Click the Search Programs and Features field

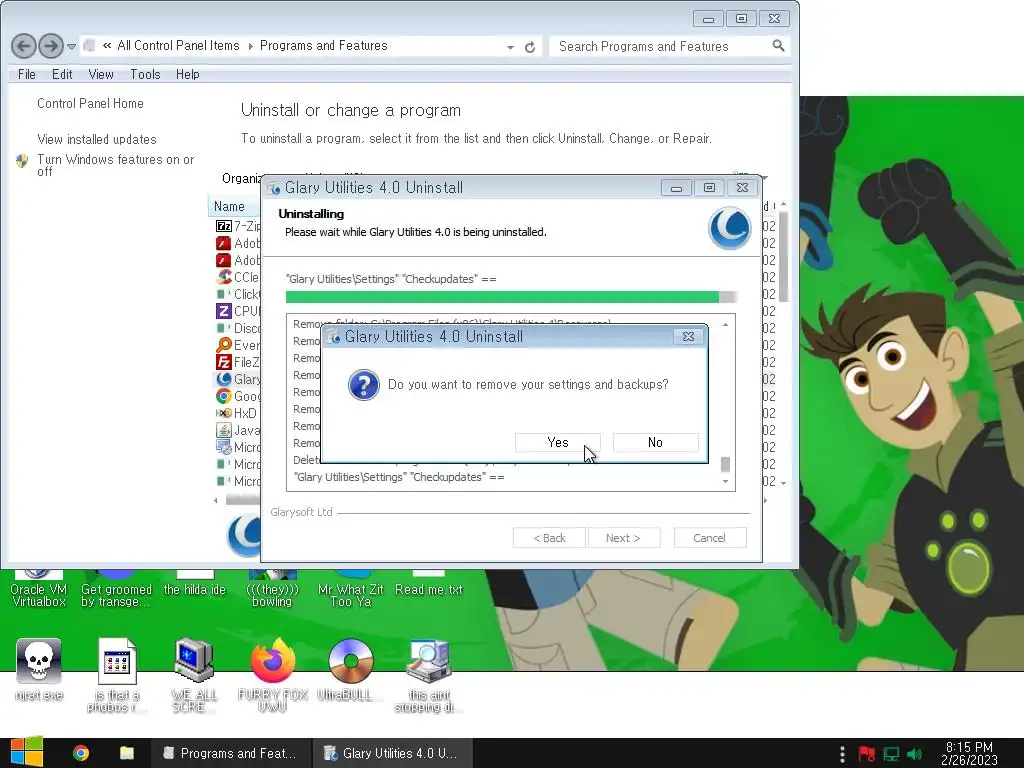click(660, 46)
